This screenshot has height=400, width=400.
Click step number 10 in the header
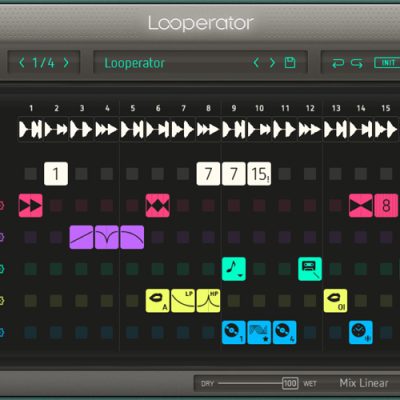tap(259, 108)
